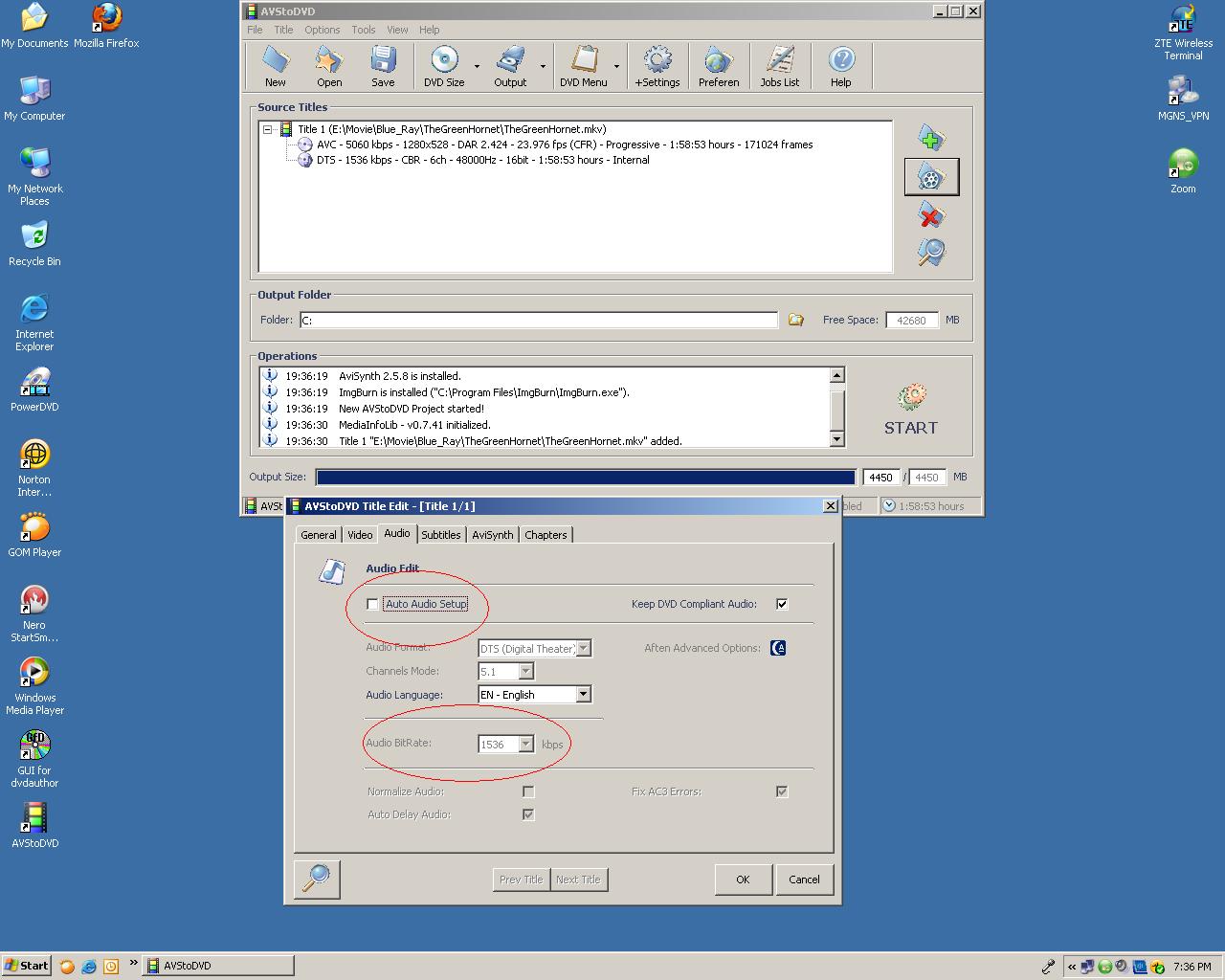Switch to the Chapters tab

coord(546,535)
